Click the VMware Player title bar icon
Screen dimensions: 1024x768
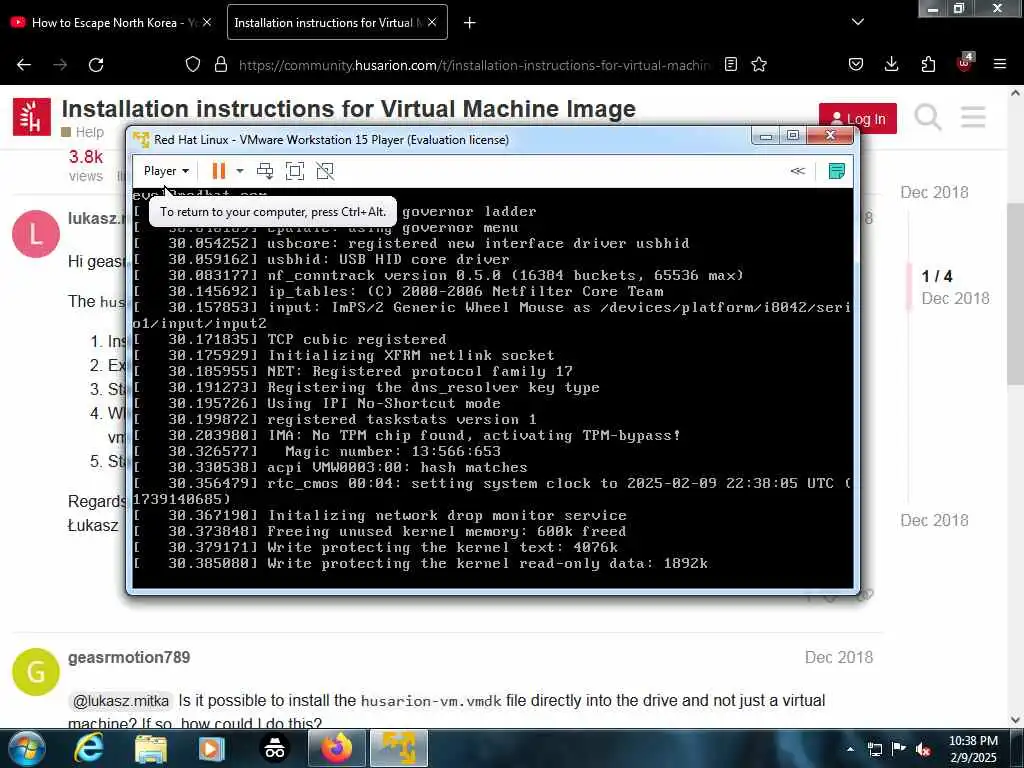point(141,140)
